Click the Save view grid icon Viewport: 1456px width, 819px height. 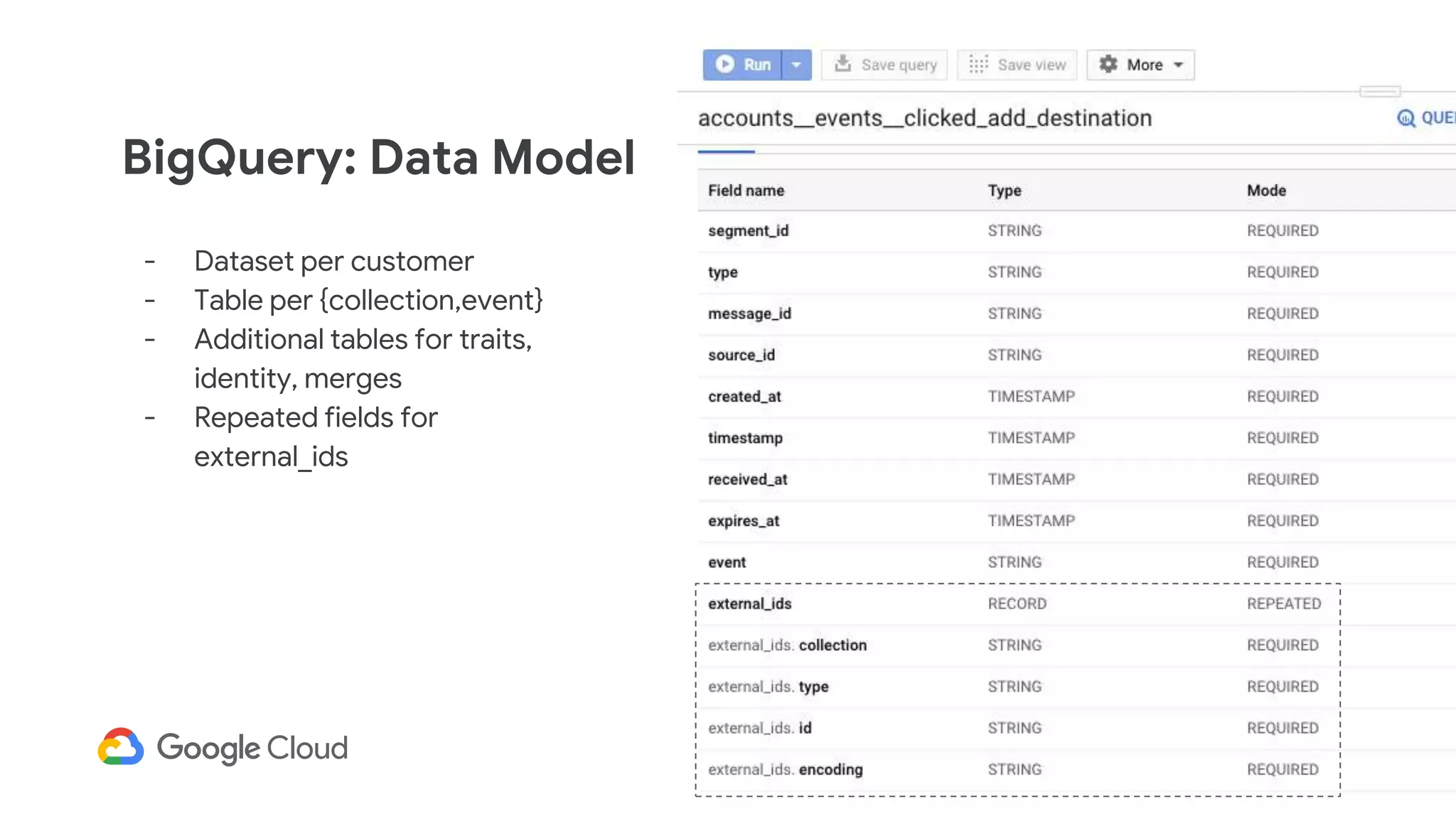pyautogui.click(x=978, y=64)
